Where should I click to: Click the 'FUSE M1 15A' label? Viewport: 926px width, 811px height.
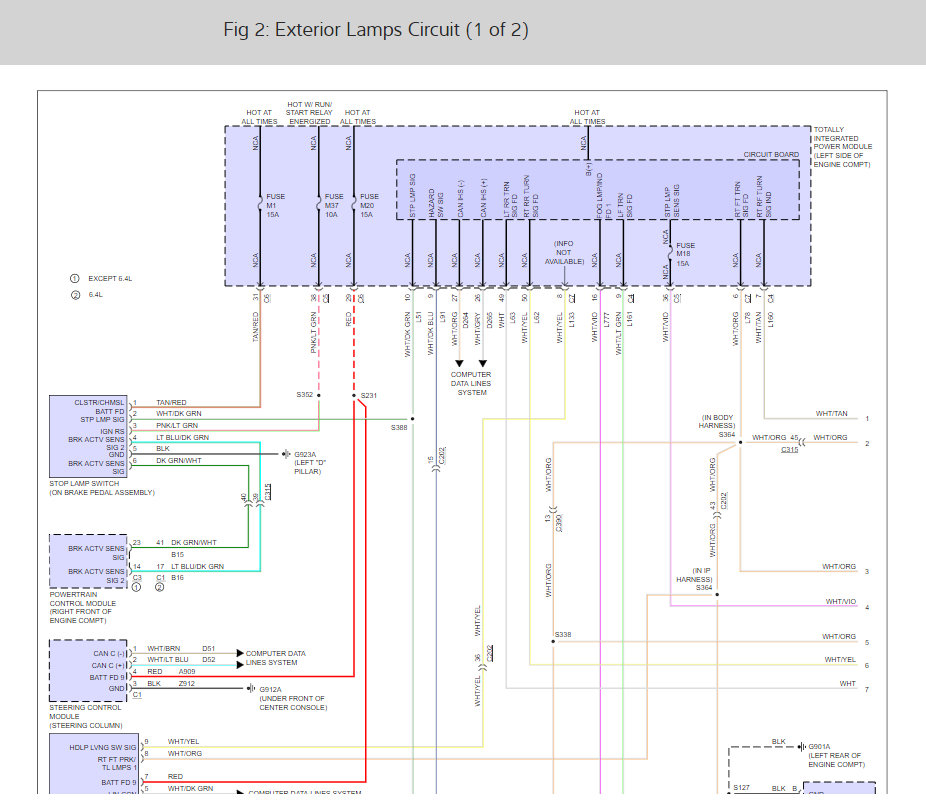[275, 206]
